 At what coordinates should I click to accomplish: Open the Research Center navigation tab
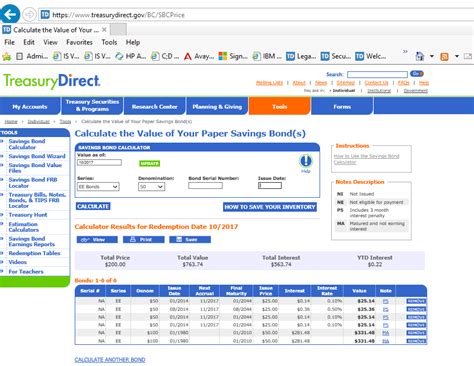point(154,106)
